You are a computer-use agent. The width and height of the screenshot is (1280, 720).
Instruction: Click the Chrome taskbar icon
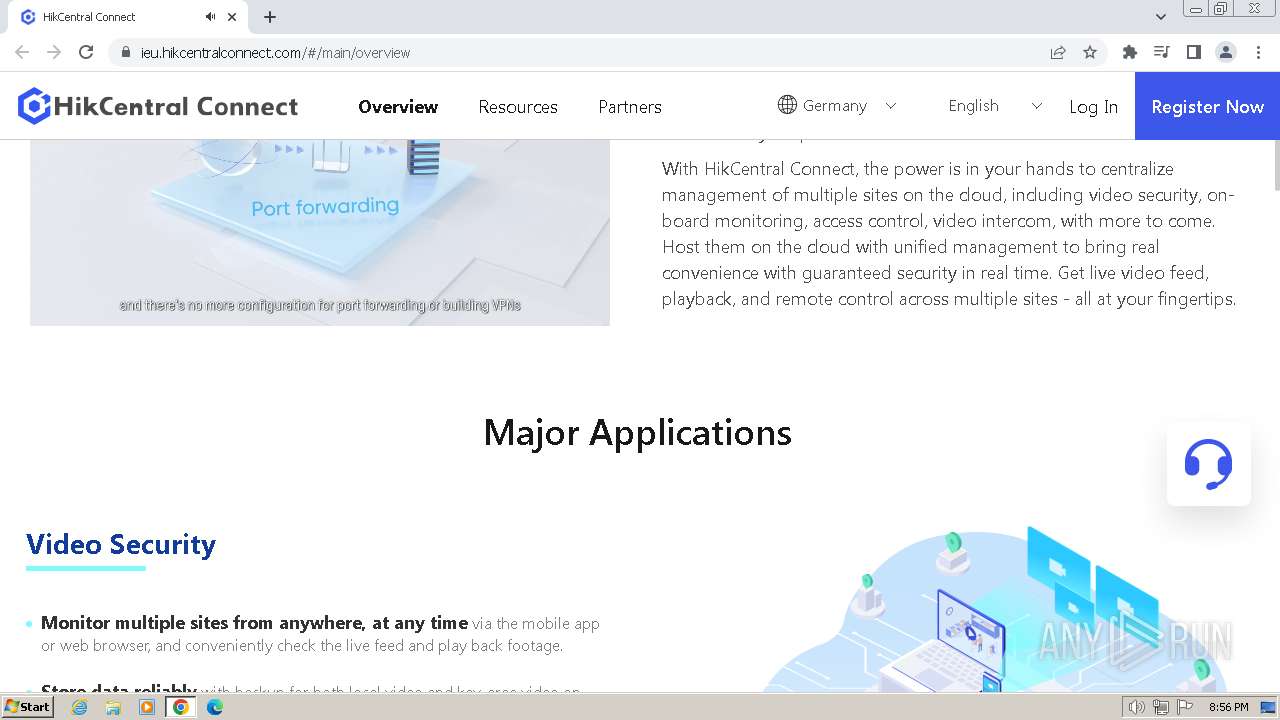(x=181, y=707)
